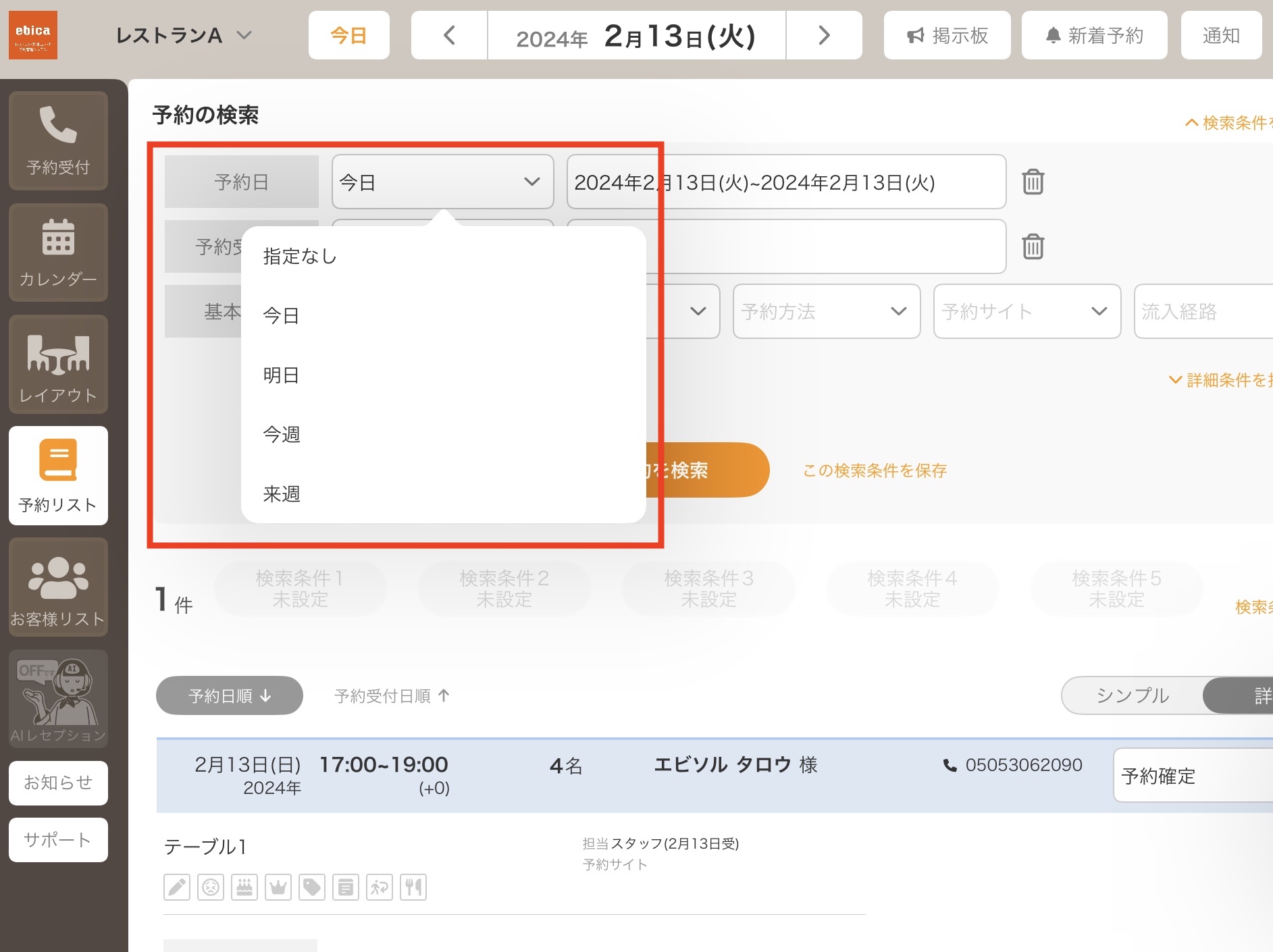Screen dimensions: 1273x952
Task: Open the 予約サイト dropdown
Action: 1027,311
